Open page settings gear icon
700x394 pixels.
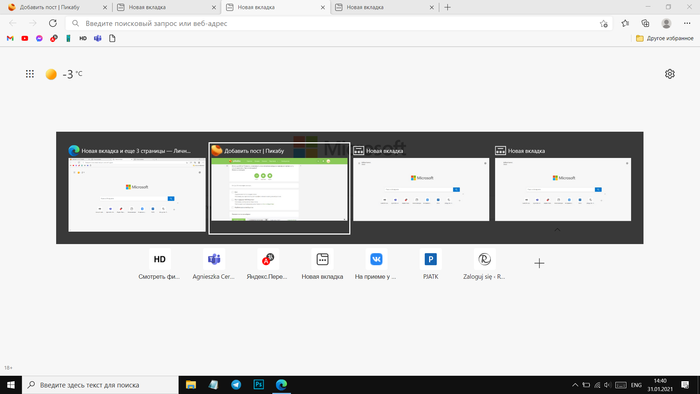pos(670,74)
